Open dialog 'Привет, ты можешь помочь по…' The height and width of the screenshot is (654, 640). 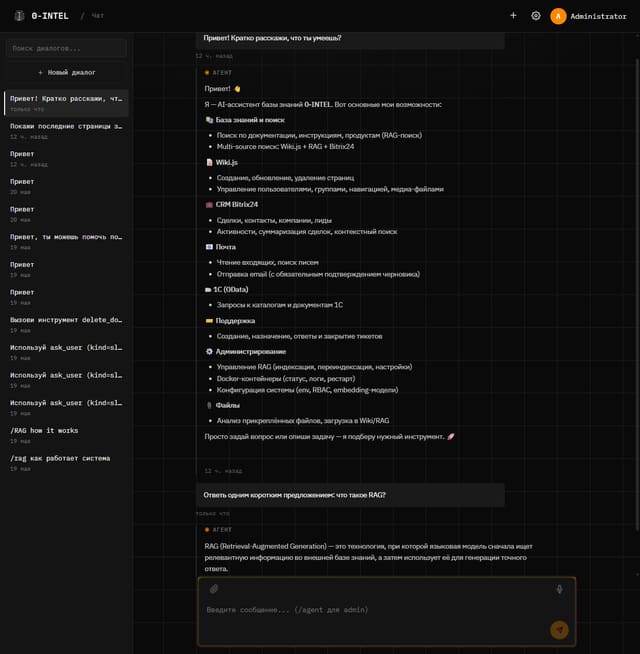[66, 241]
